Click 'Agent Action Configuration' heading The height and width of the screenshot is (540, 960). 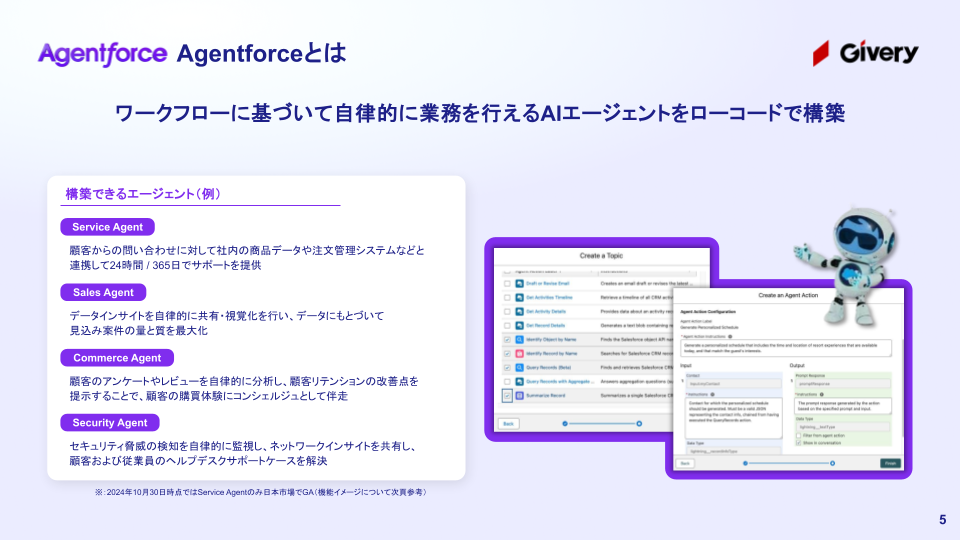pyautogui.click(x=708, y=312)
